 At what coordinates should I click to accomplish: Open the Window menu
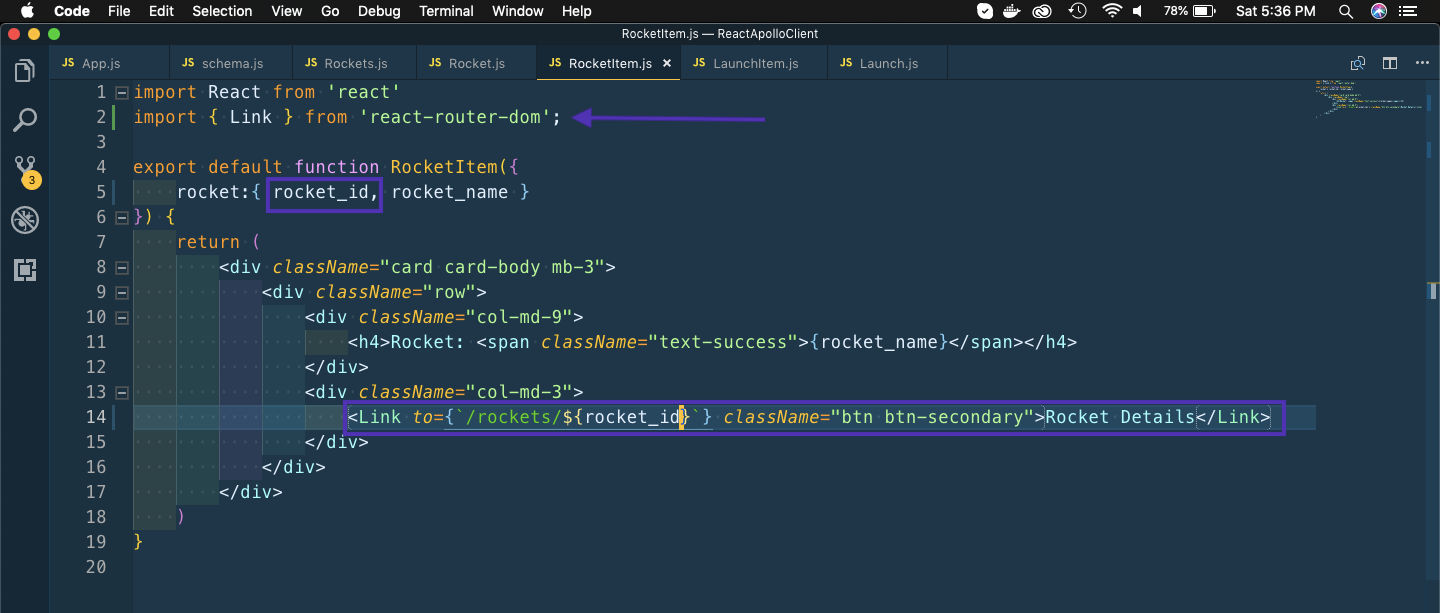[x=518, y=11]
